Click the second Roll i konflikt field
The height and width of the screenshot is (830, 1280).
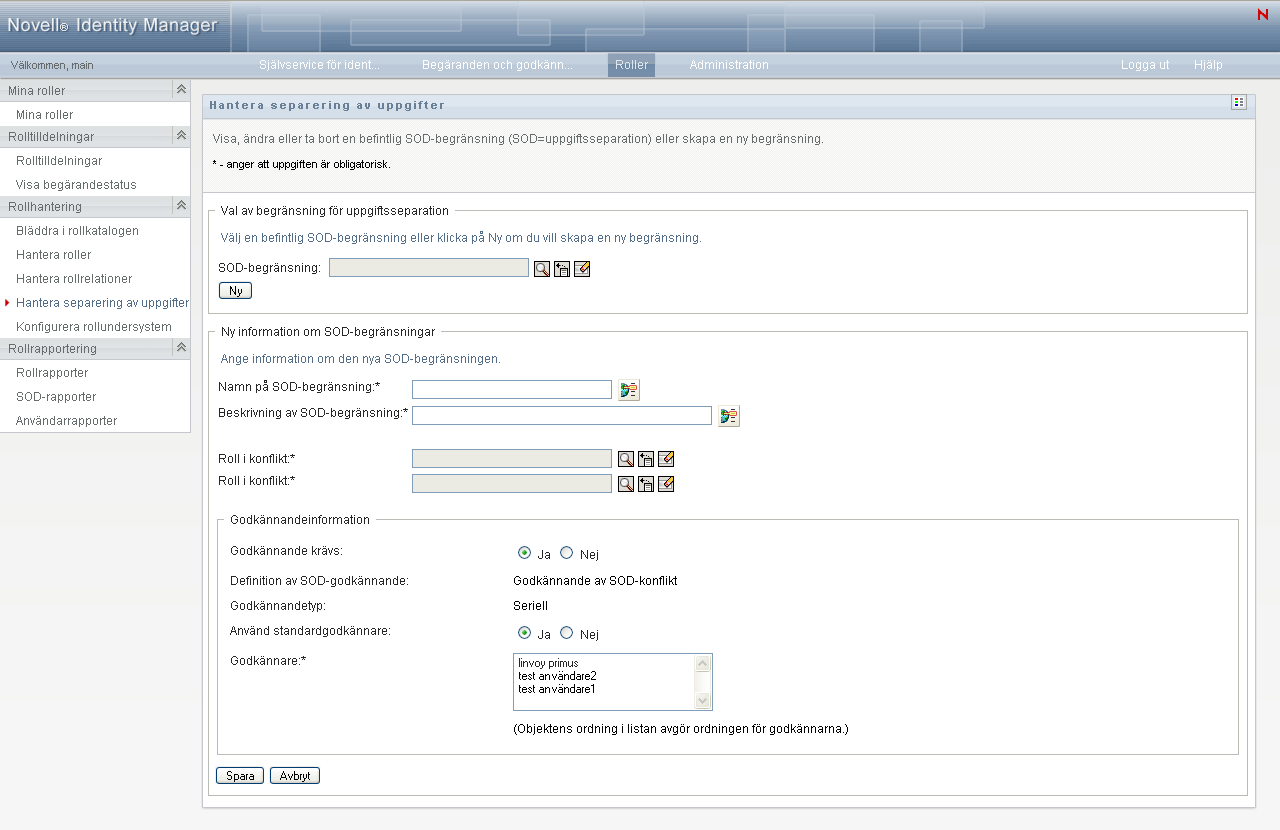coord(512,484)
